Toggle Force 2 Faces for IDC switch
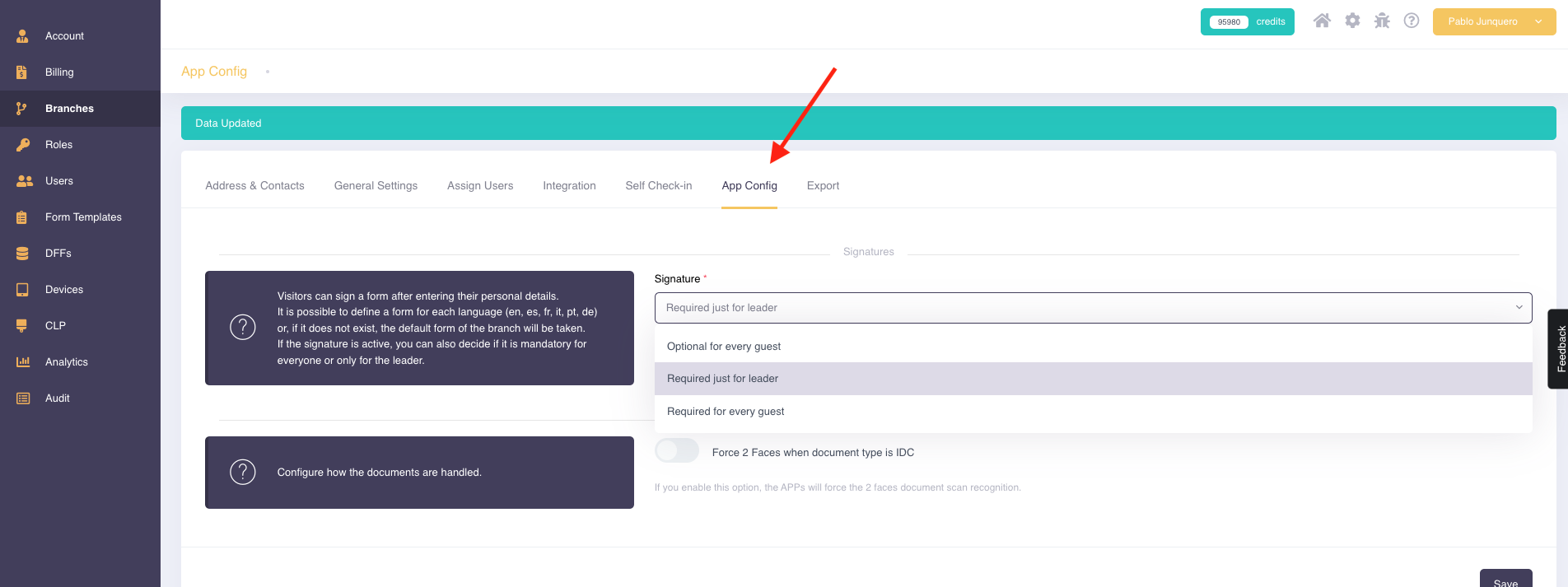1568x587 pixels. point(677,450)
